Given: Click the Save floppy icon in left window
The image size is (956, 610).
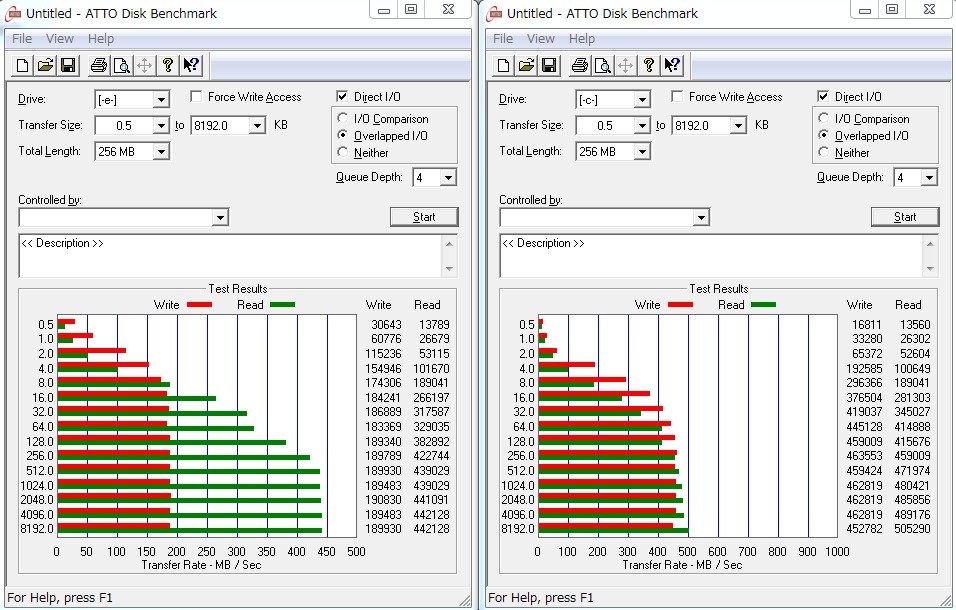Looking at the screenshot, I should pos(68,66).
